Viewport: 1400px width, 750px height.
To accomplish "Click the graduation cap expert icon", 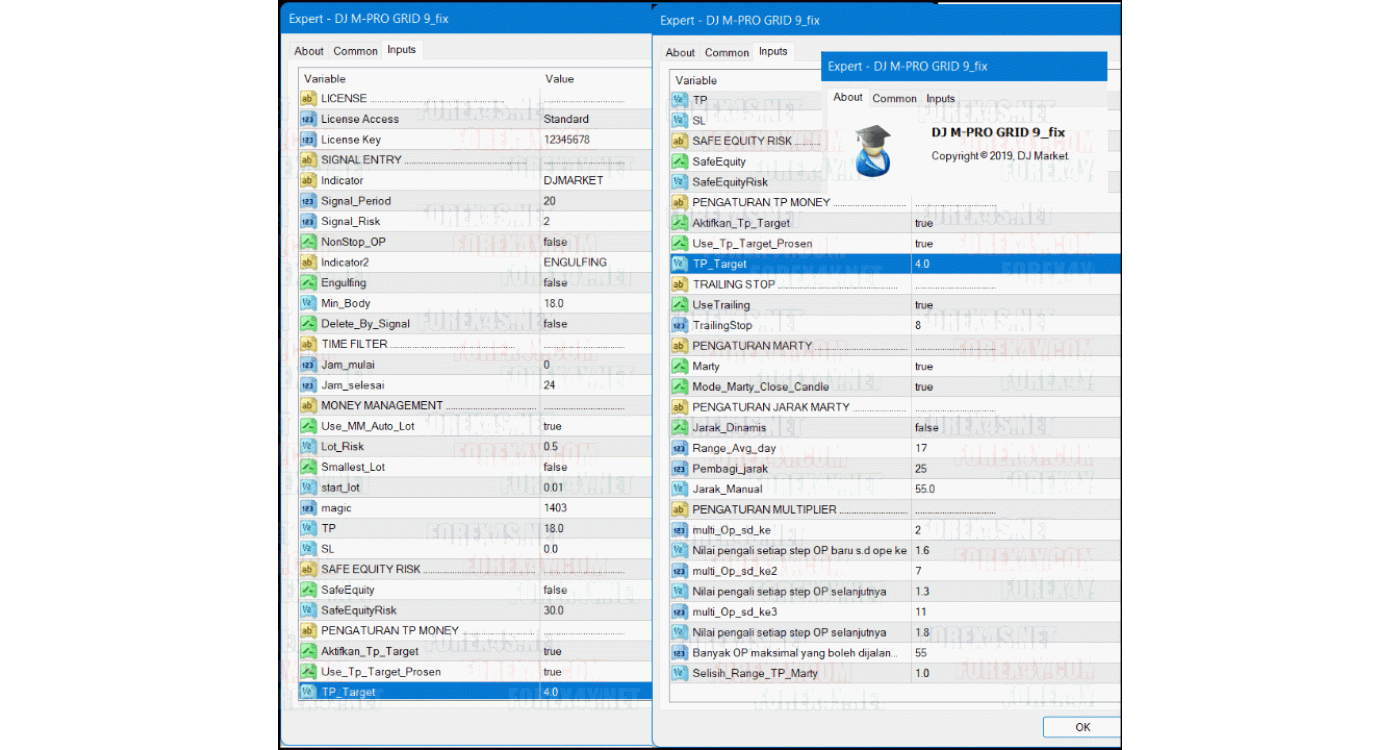I will coord(874,151).
